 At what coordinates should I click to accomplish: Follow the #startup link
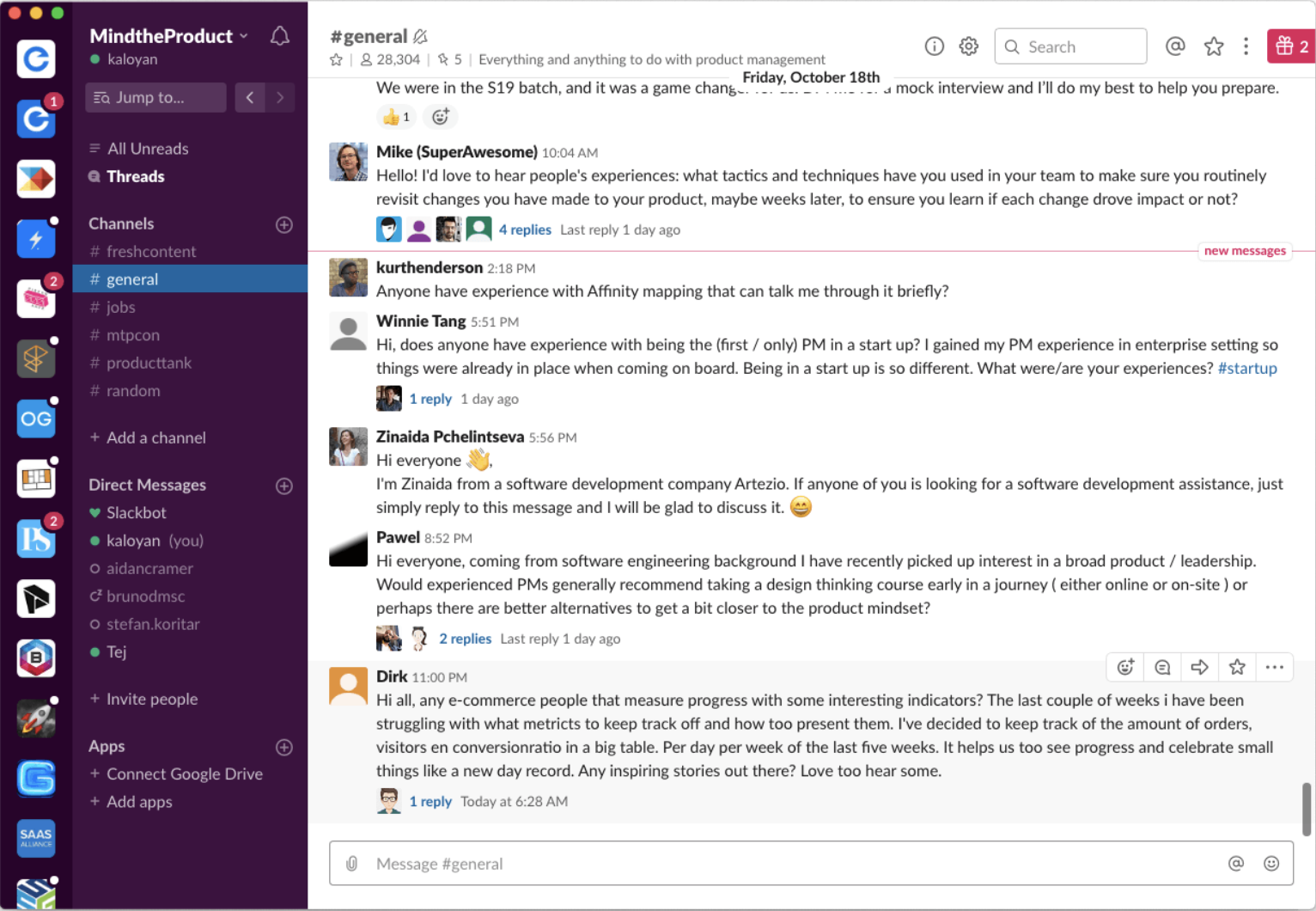(1247, 368)
